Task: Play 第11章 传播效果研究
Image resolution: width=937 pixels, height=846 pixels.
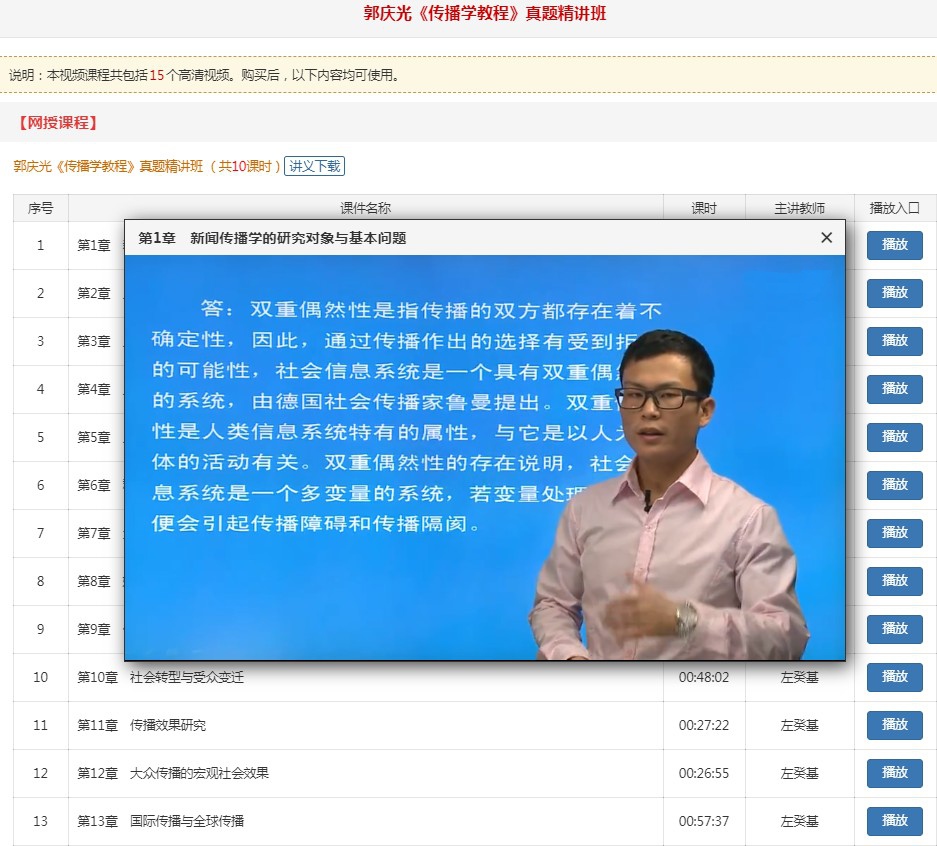Action: point(893,725)
